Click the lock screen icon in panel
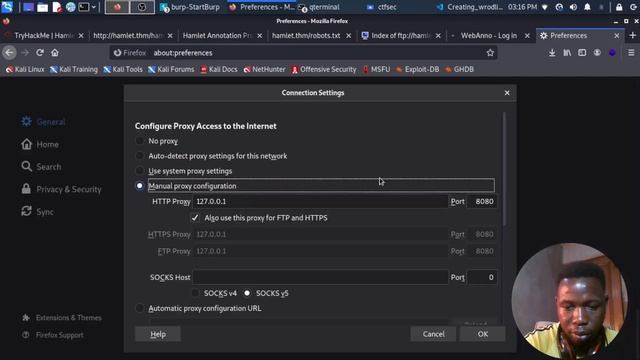Image resolution: width=640 pixels, height=360 pixels. 619,7
